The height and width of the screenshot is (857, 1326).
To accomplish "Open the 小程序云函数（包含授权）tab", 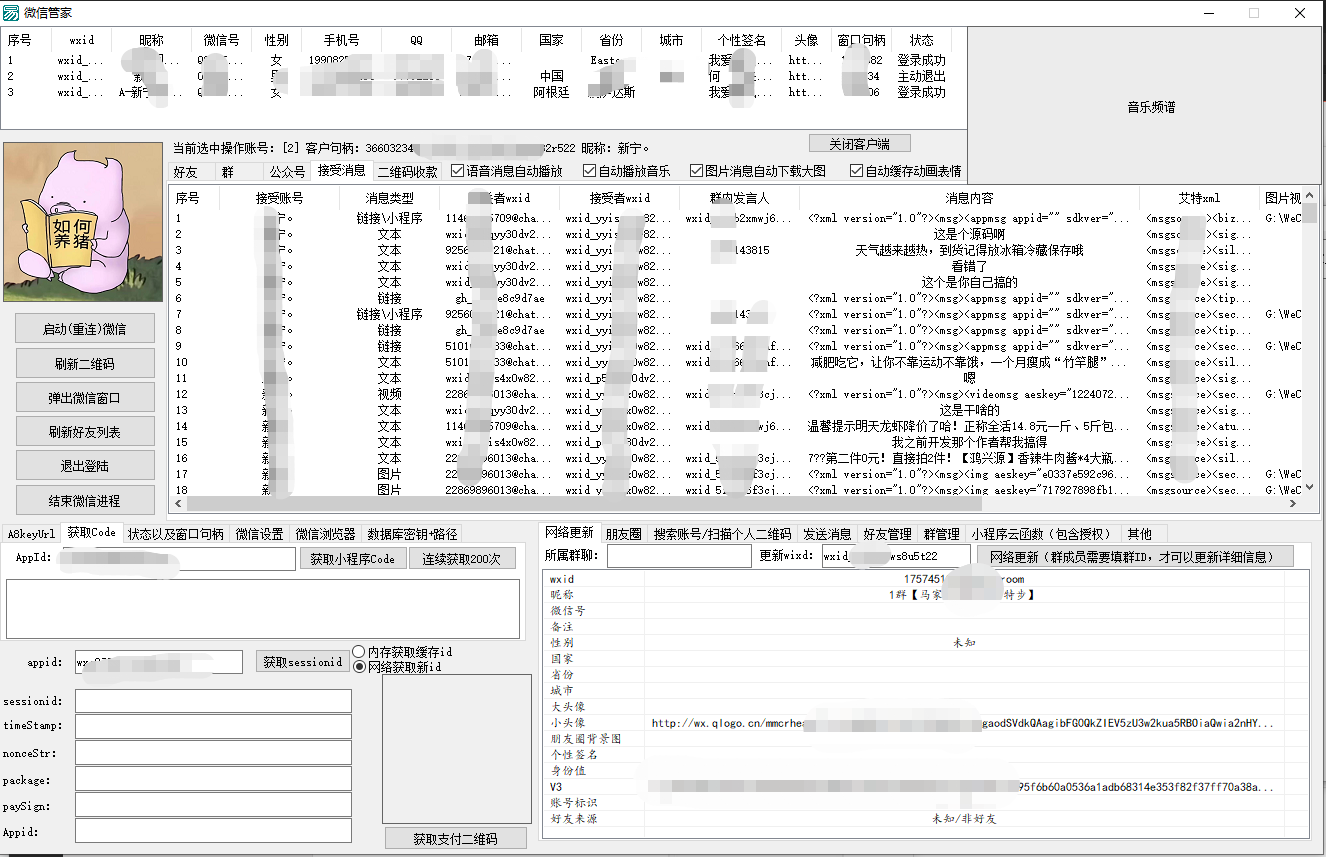I will (x=1041, y=534).
